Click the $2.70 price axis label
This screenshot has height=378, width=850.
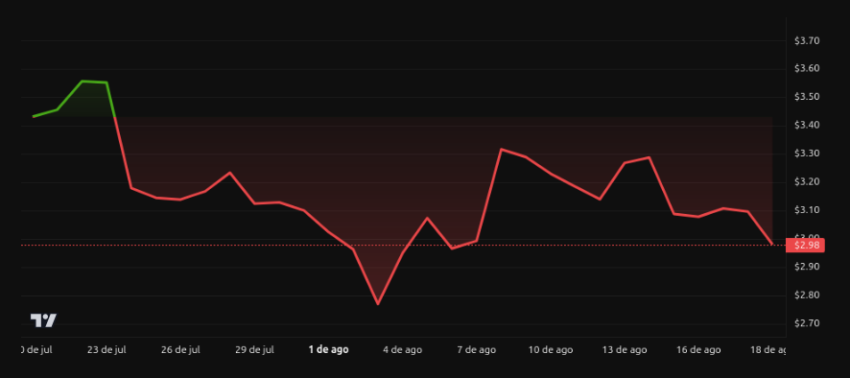[x=807, y=323]
